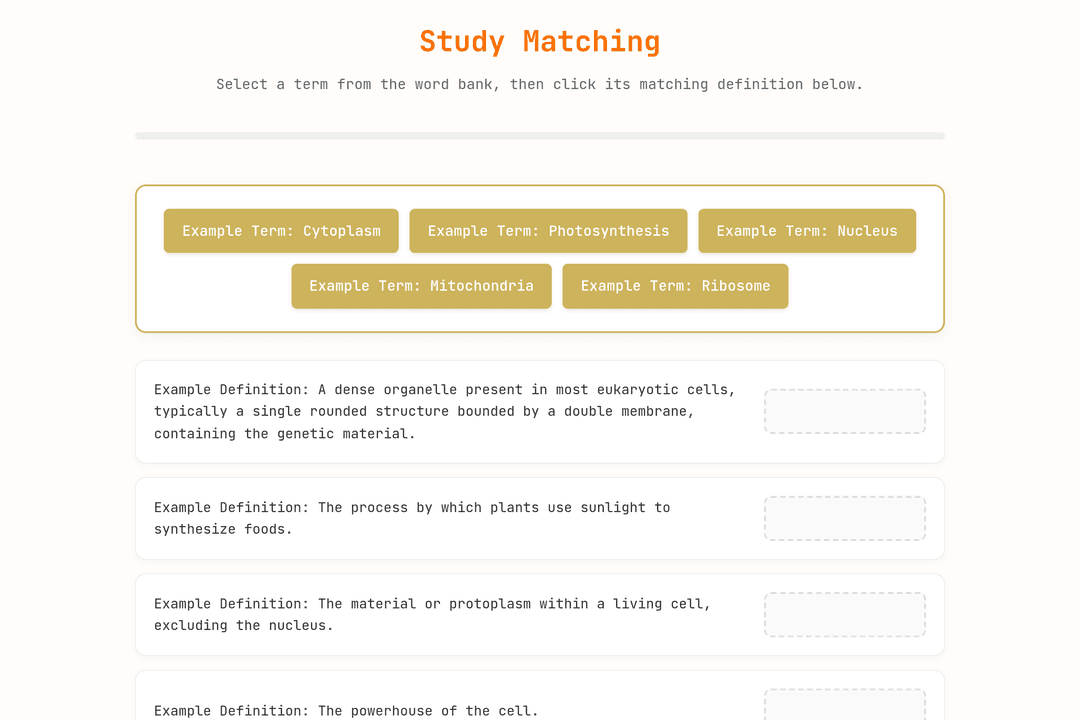Image resolution: width=1080 pixels, height=720 pixels.
Task: Click the powerhouse of the cell definition
Action: (346, 710)
